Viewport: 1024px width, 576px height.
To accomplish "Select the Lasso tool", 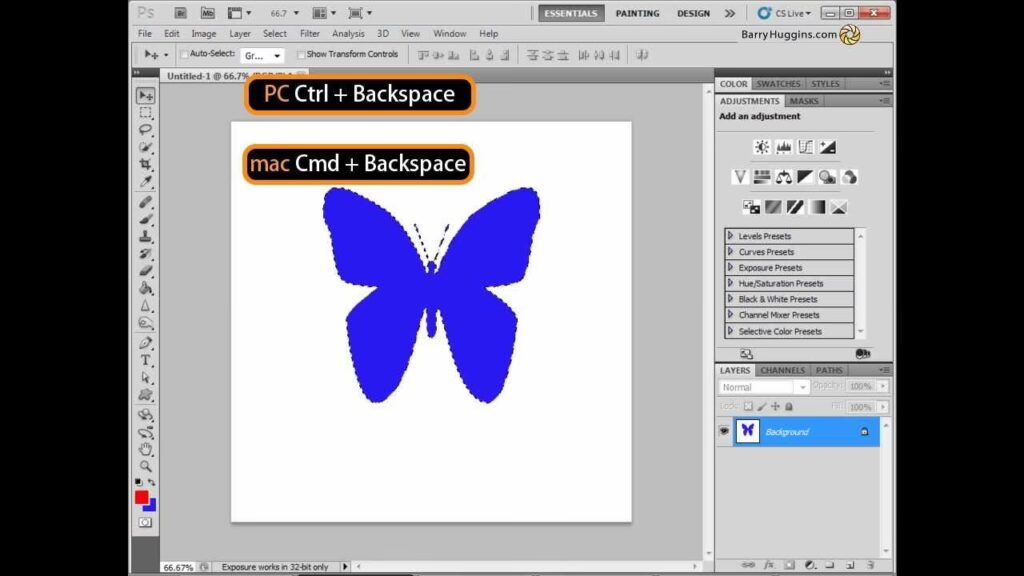I will pyautogui.click(x=146, y=130).
